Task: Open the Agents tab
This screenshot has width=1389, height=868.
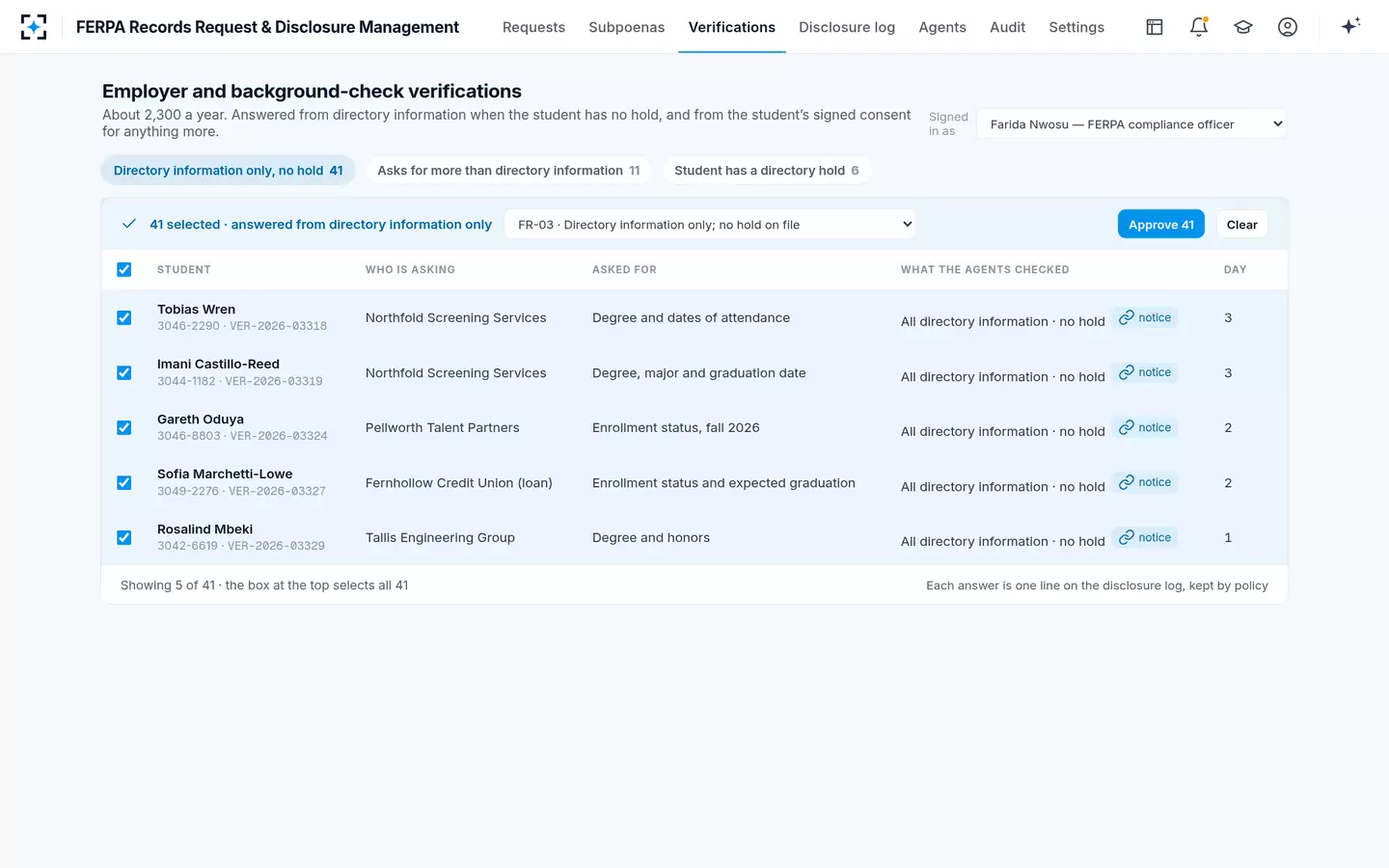Action: 942,27
